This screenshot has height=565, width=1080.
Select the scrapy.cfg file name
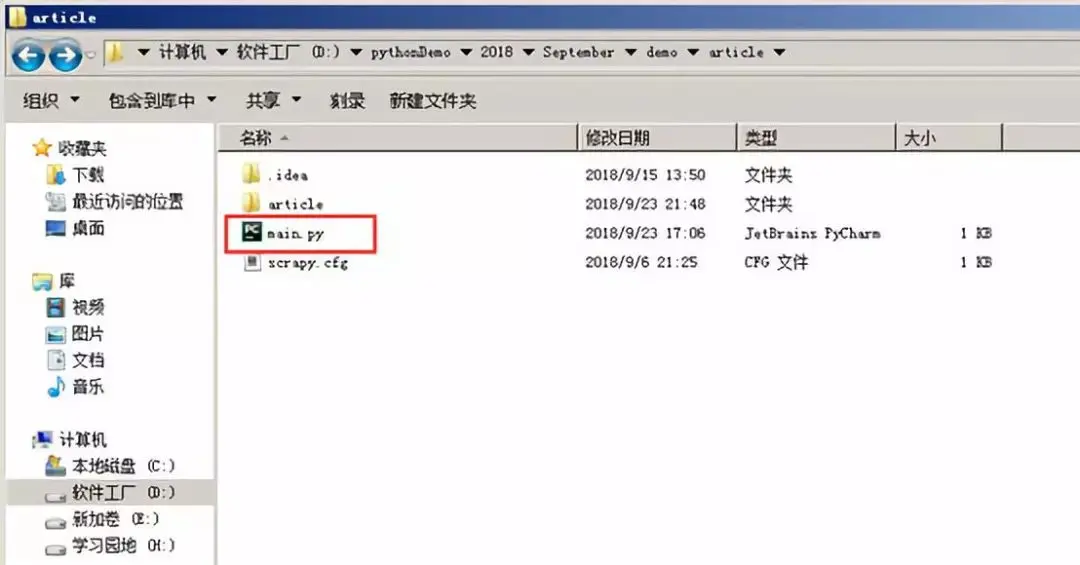click(308, 263)
